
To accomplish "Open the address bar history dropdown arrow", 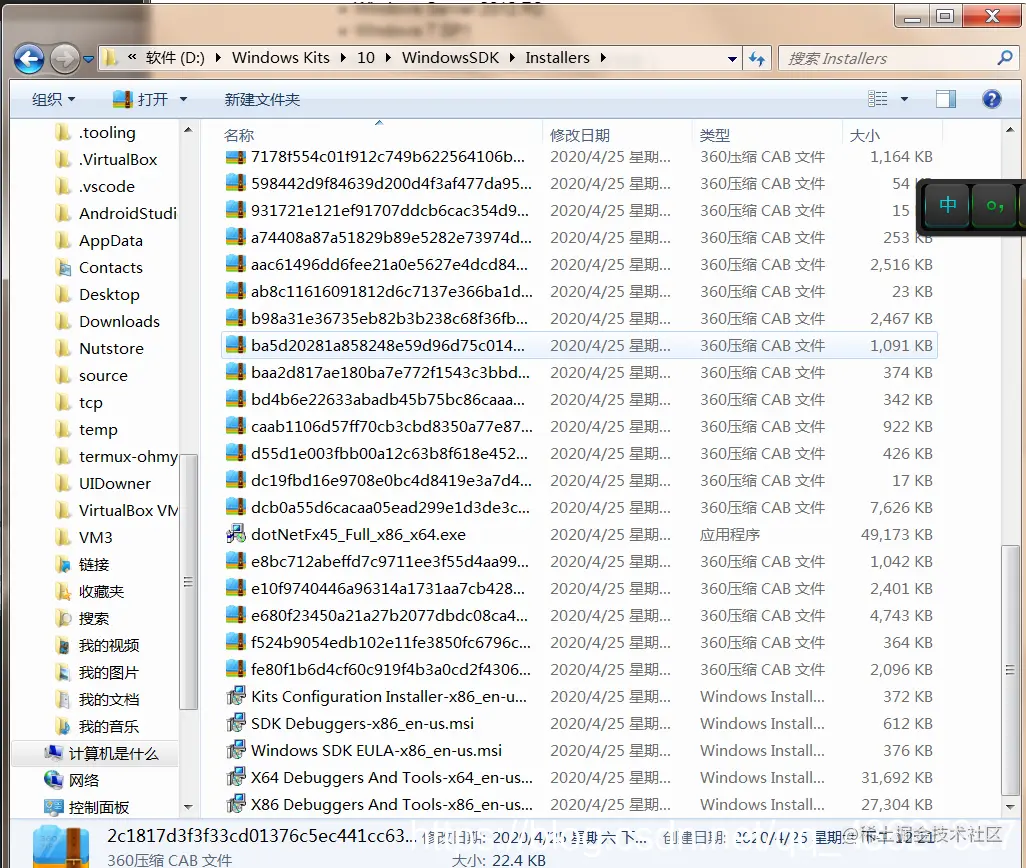I will tap(732, 59).
